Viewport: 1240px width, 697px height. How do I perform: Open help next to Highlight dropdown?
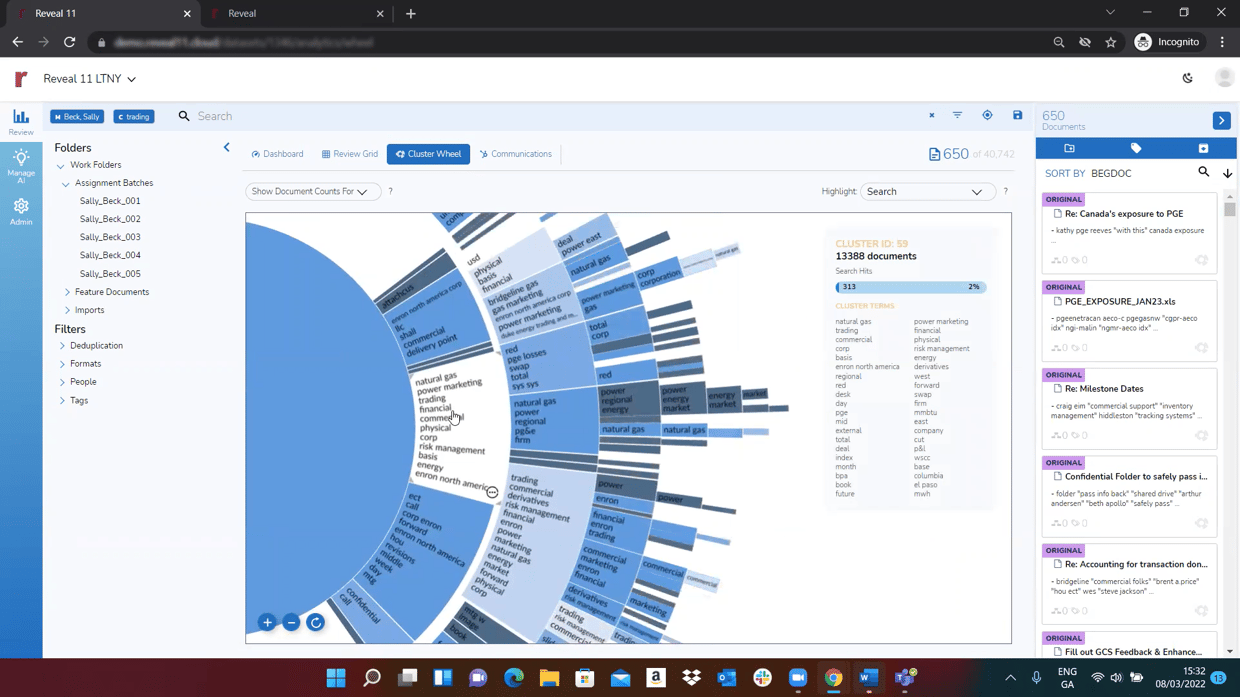(1005, 191)
